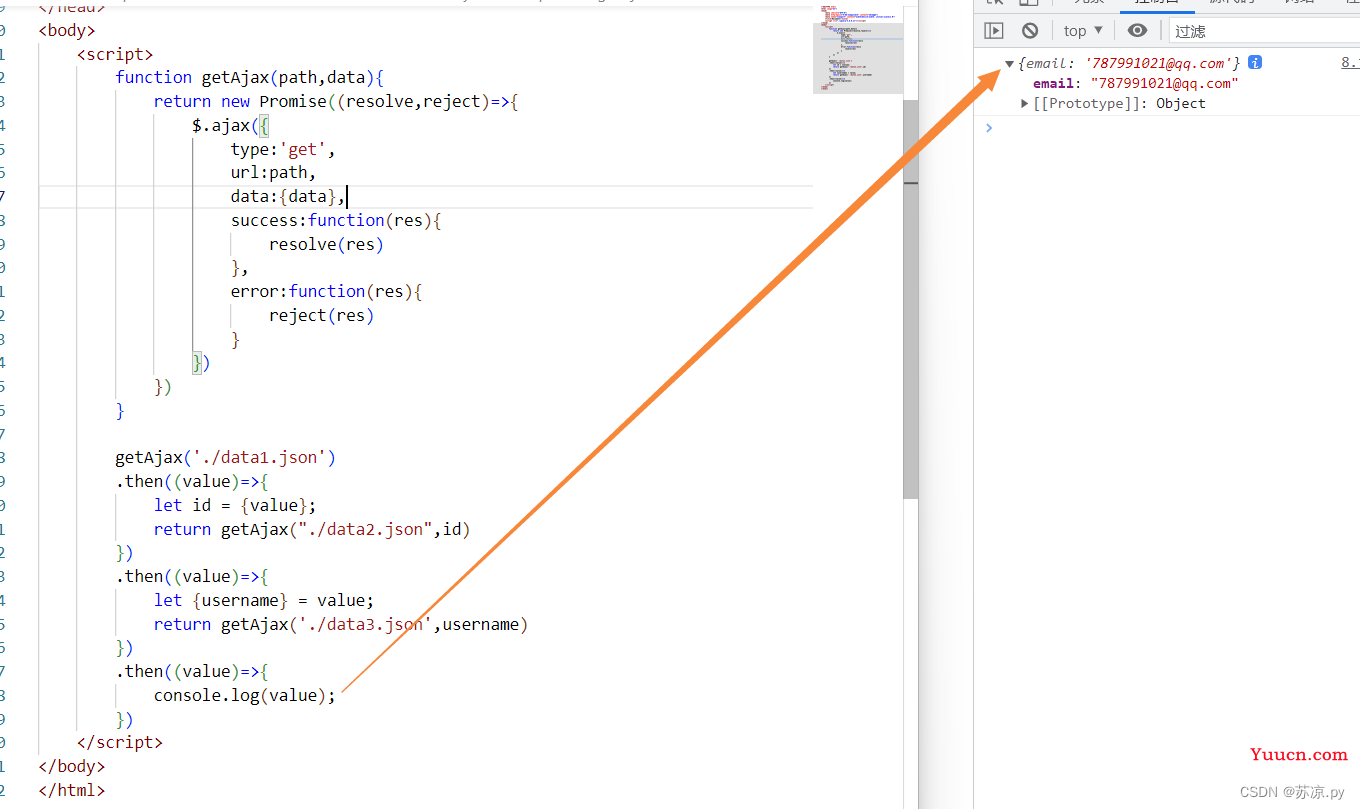Focus the console 过滤 filter field

1266,31
